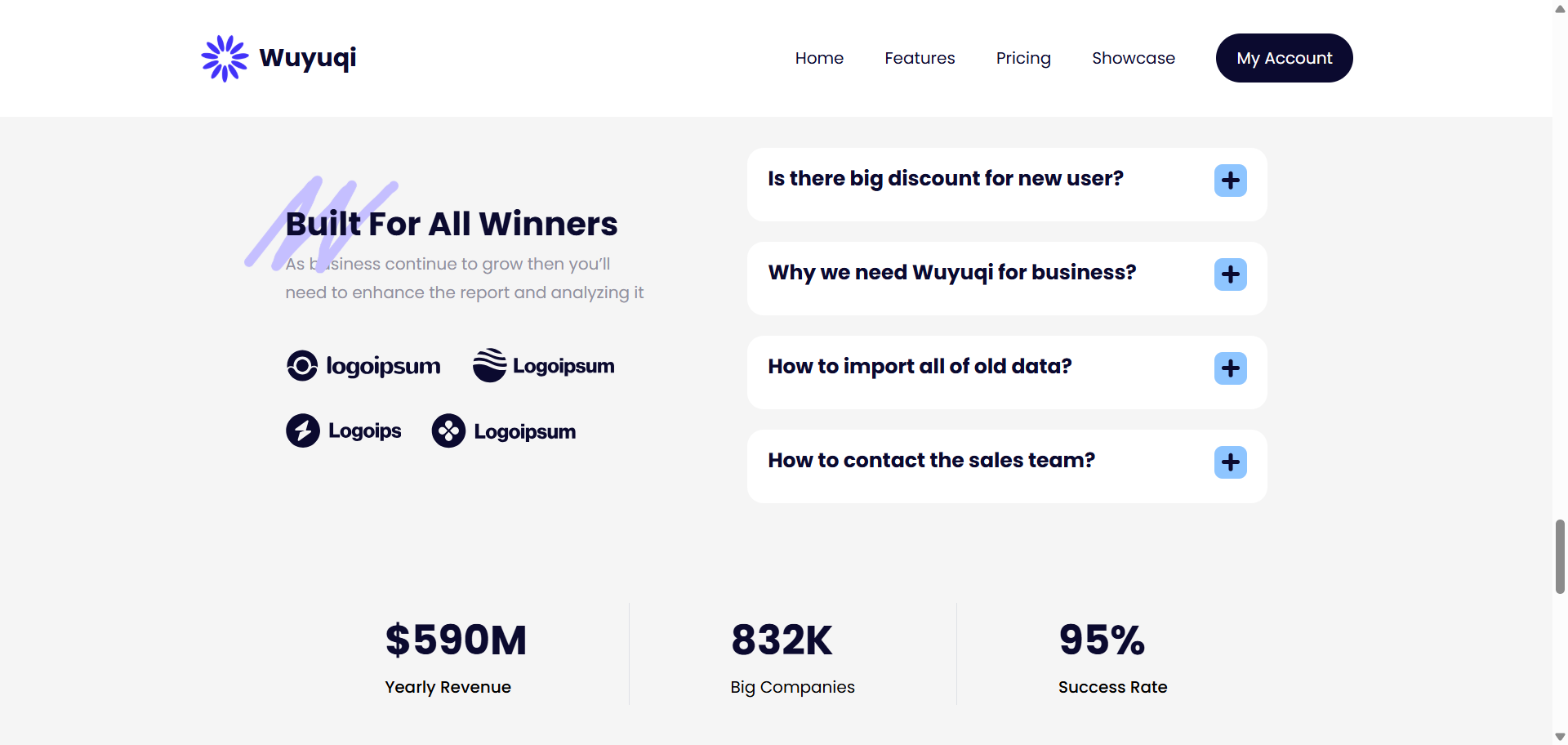Viewport: 1568px width, 745px height.
Task: Click the Wuyuqi brand name text
Action: click(308, 58)
